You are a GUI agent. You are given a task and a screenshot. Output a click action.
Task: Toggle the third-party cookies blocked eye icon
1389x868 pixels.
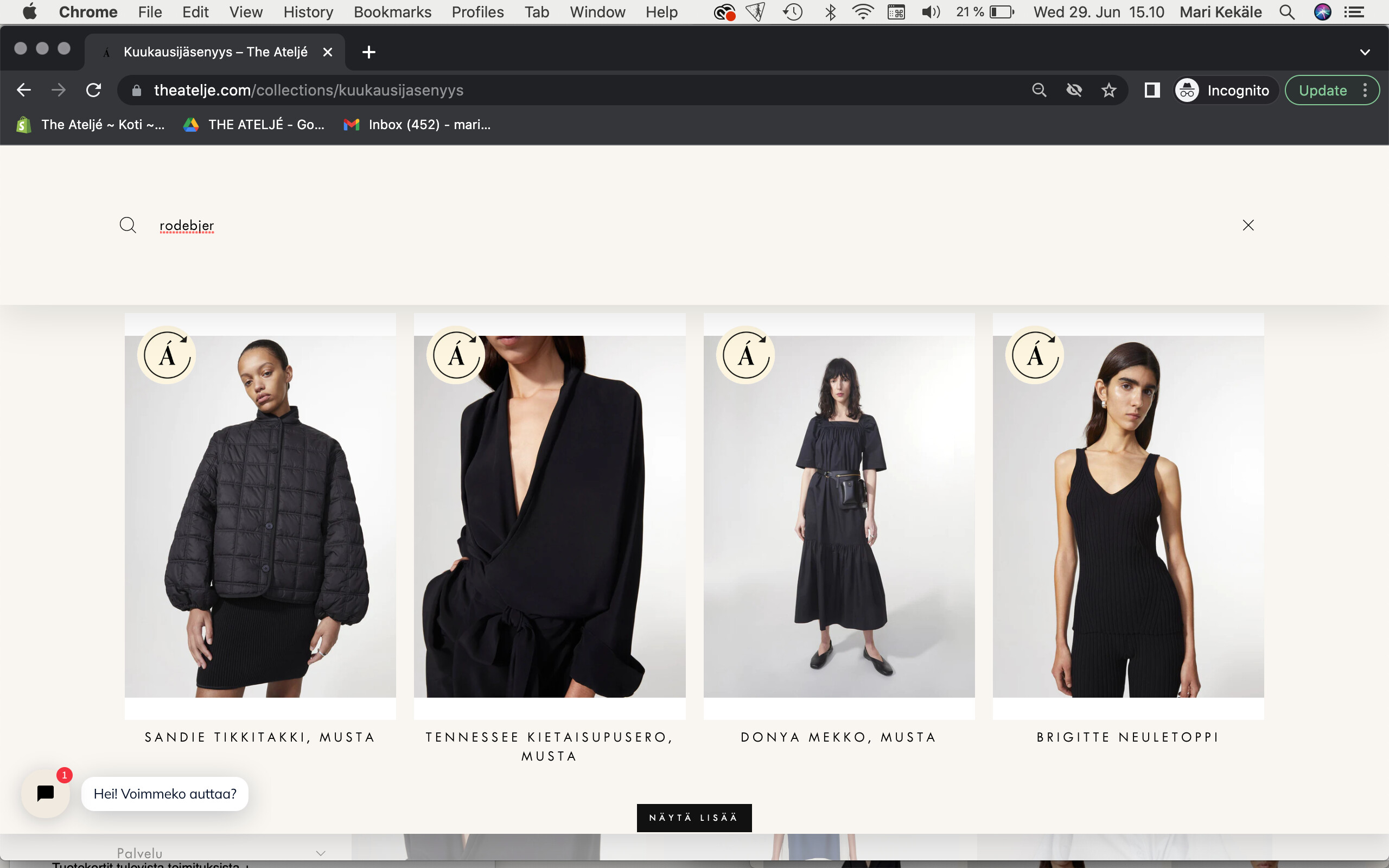pos(1074,90)
